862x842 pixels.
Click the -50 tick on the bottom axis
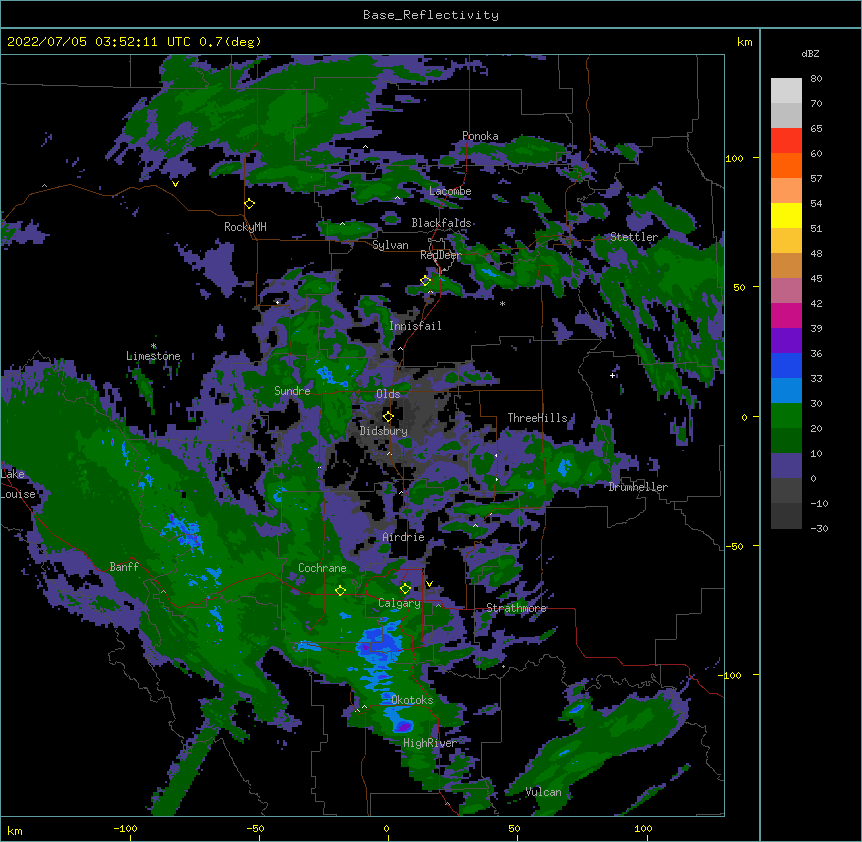click(255, 828)
